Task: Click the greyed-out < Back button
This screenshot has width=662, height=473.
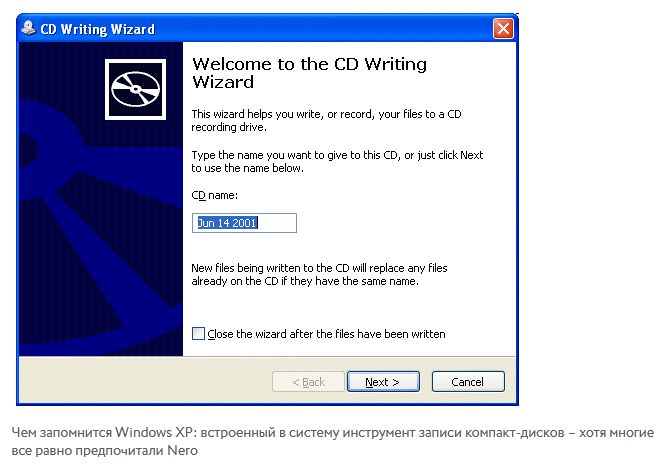Action: click(x=309, y=382)
